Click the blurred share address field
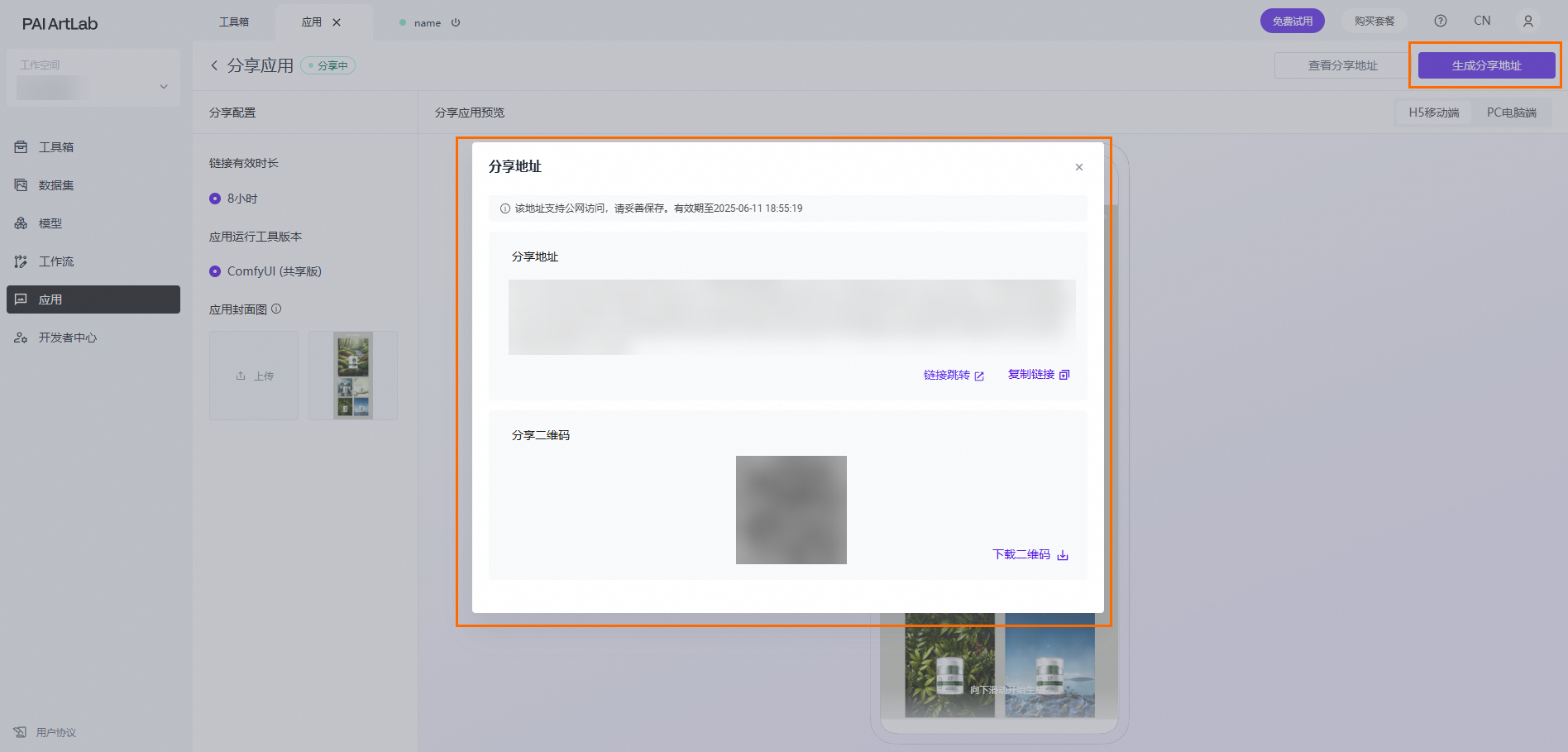 pyautogui.click(x=792, y=317)
